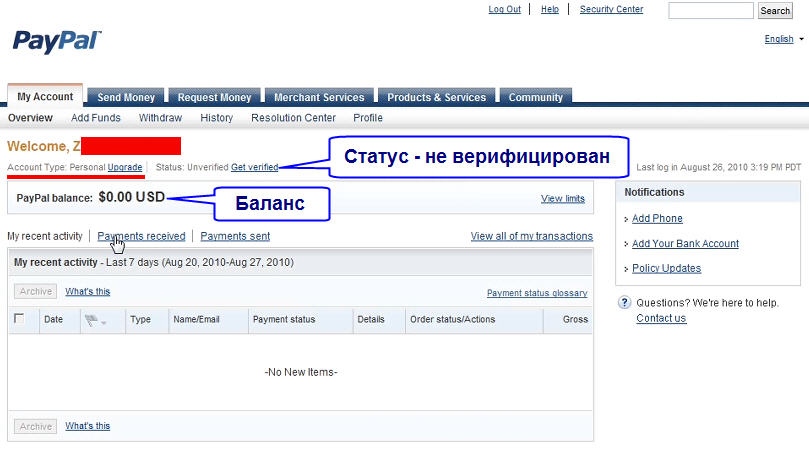Open Profile in the submenu
This screenshot has width=809, height=449.
(368, 118)
